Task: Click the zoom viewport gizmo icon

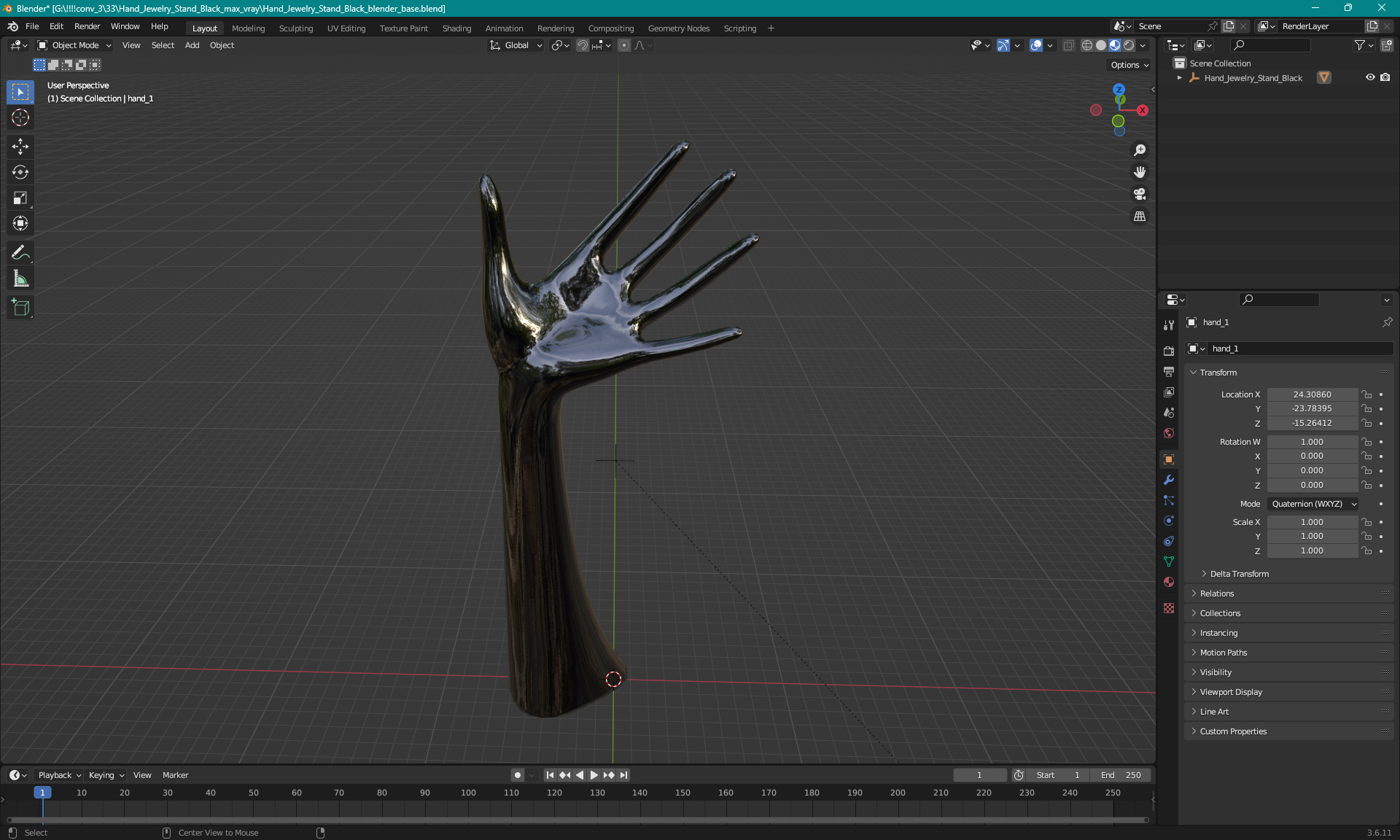Action: [1140, 150]
